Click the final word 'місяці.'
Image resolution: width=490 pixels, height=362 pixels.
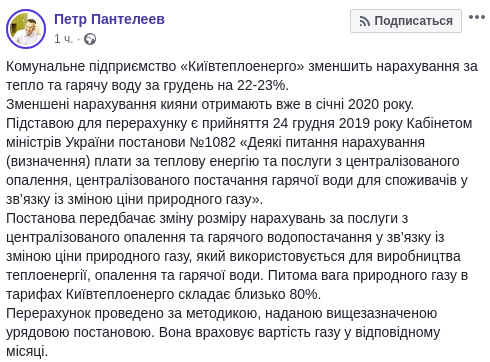tap(27, 351)
